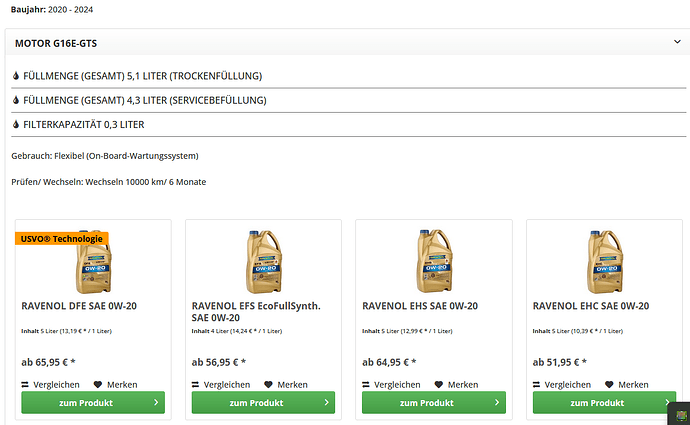Go to product RAVENOL EHS via zum Produkt
This screenshot has height=425, width=690.
tap(434, 403)
